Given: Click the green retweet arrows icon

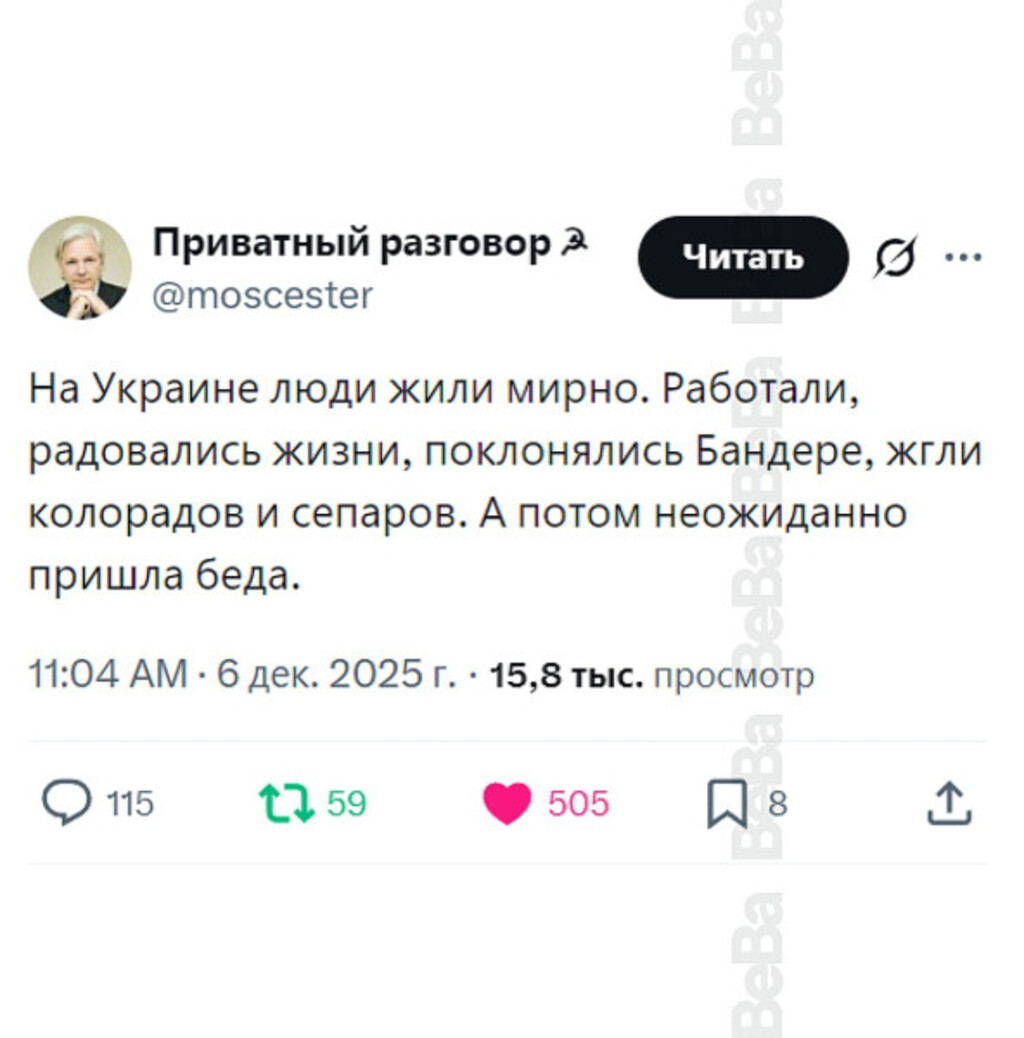Looking at the screenshot, I should (x=283, y=803).
